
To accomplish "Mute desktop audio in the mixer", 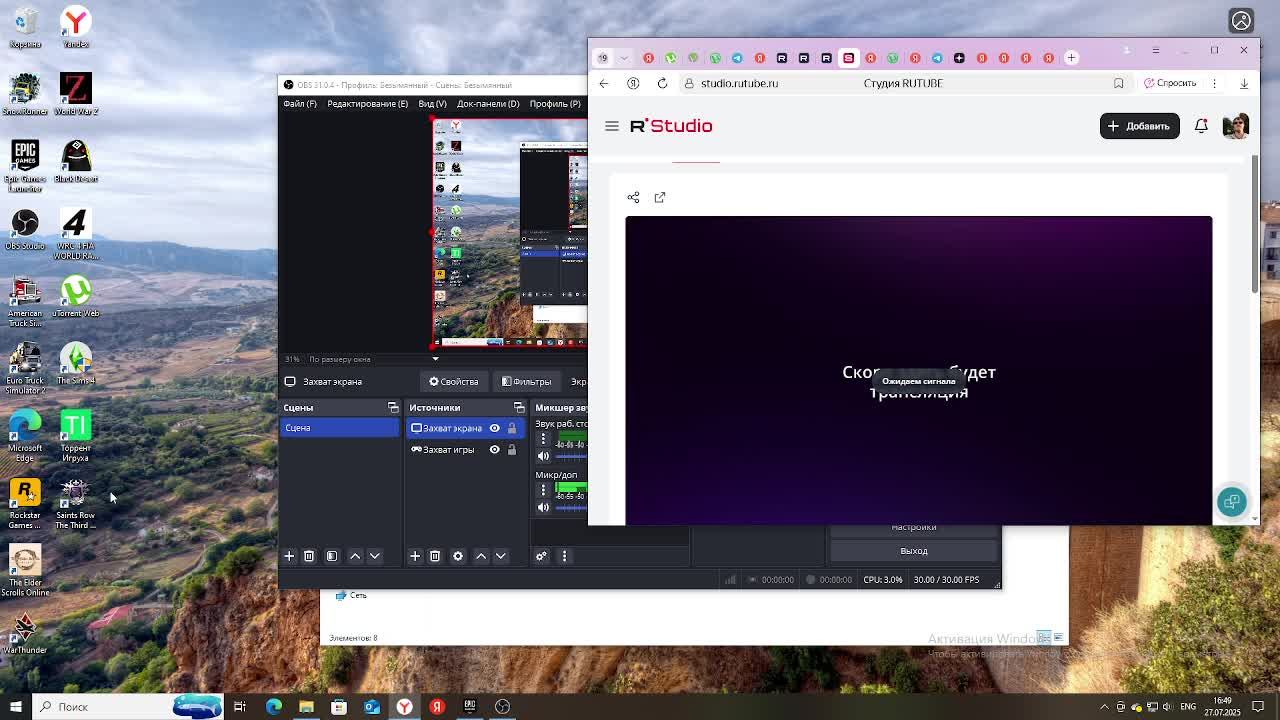I will (x=543, y=456).
